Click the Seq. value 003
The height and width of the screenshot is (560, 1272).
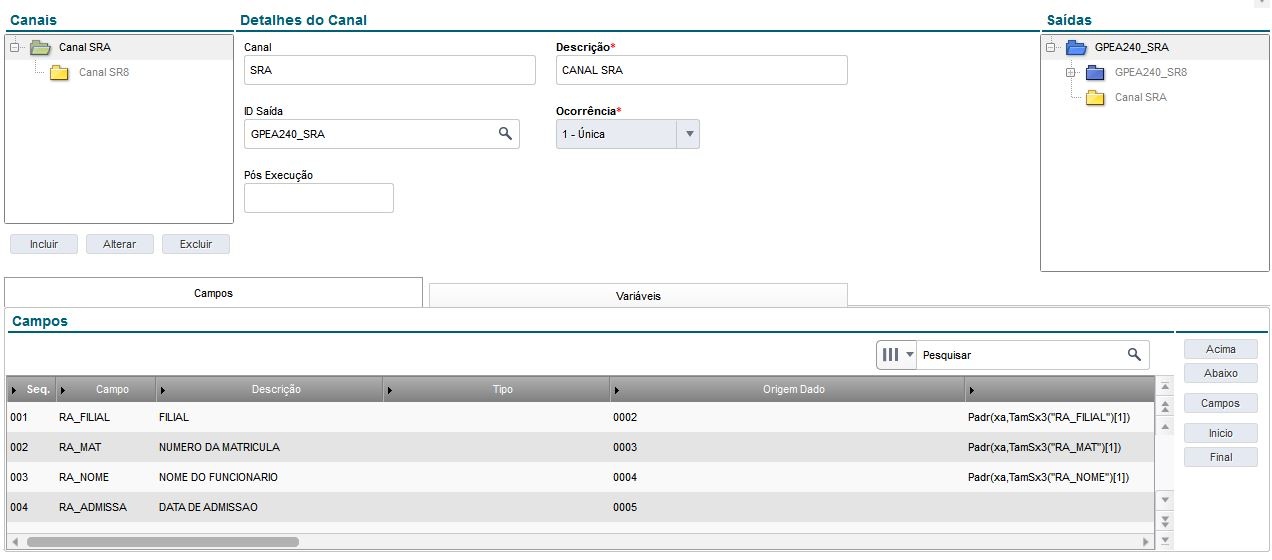tap(18, 477)
